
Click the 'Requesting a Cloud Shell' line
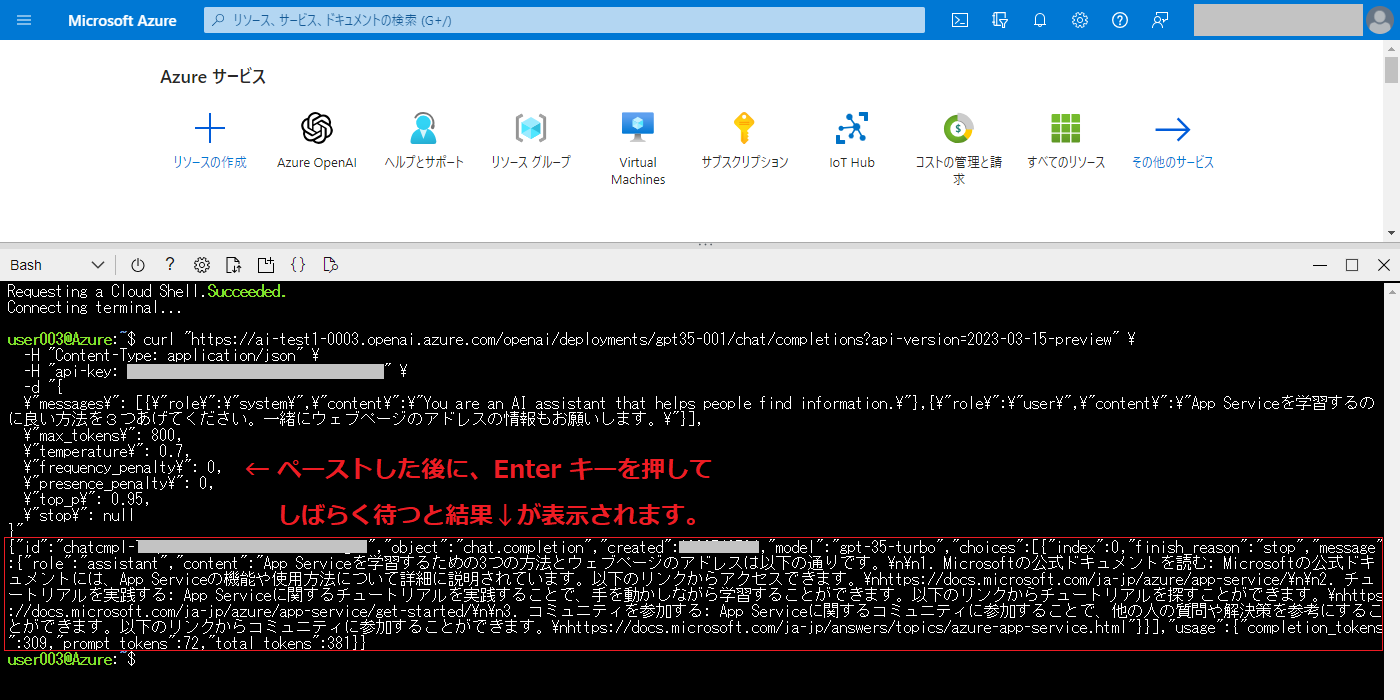click(x=147, y=291)
